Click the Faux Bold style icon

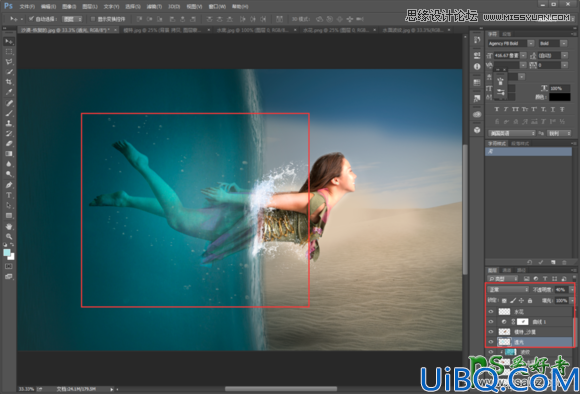497,110
